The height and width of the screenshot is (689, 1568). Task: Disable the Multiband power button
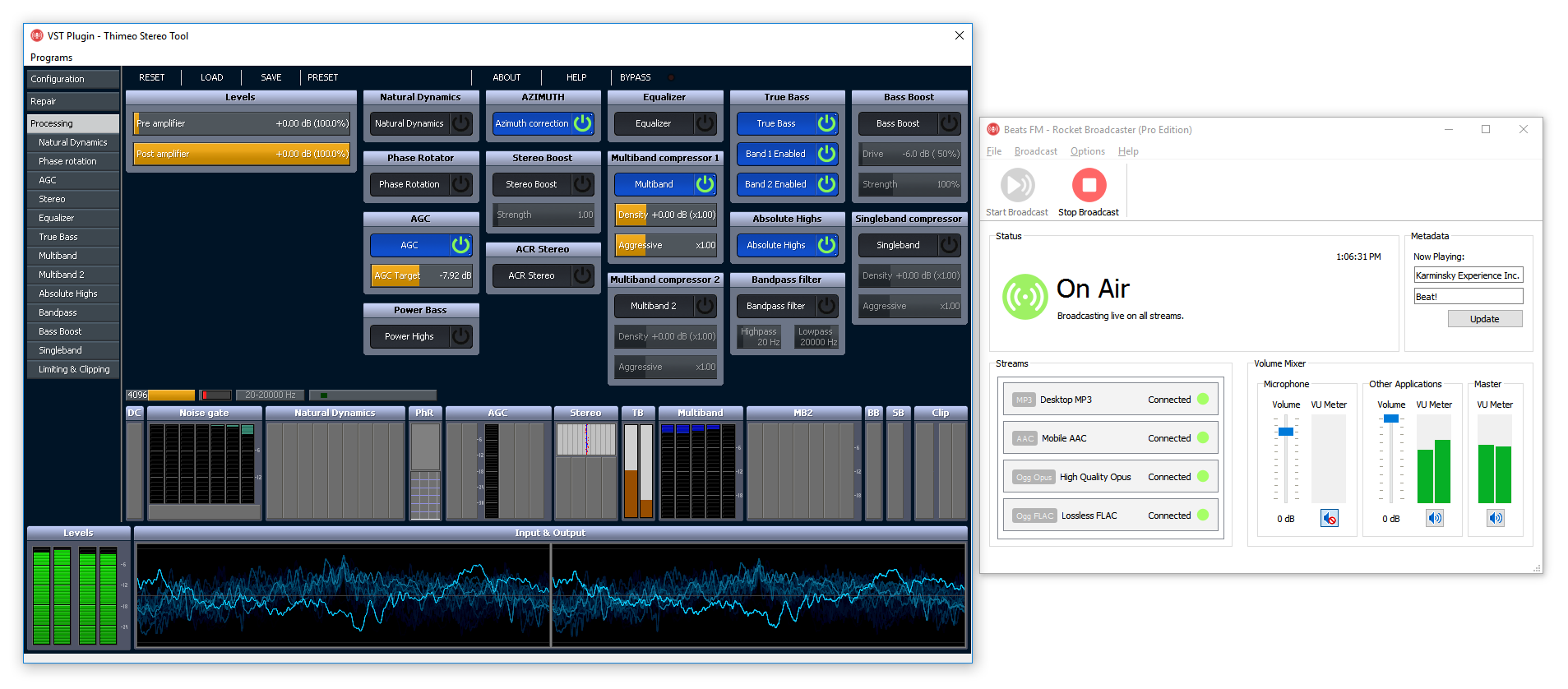pyautogui.click(x=705, y=184)
